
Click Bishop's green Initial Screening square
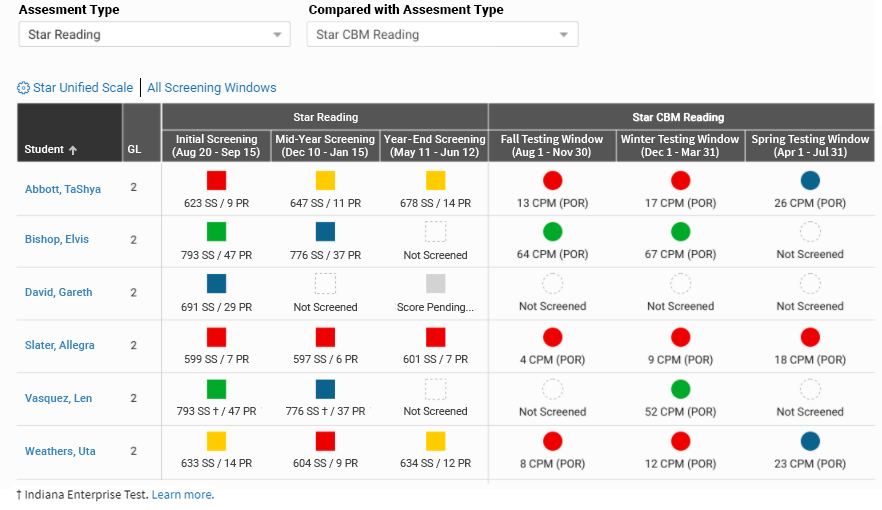[217, 232]
